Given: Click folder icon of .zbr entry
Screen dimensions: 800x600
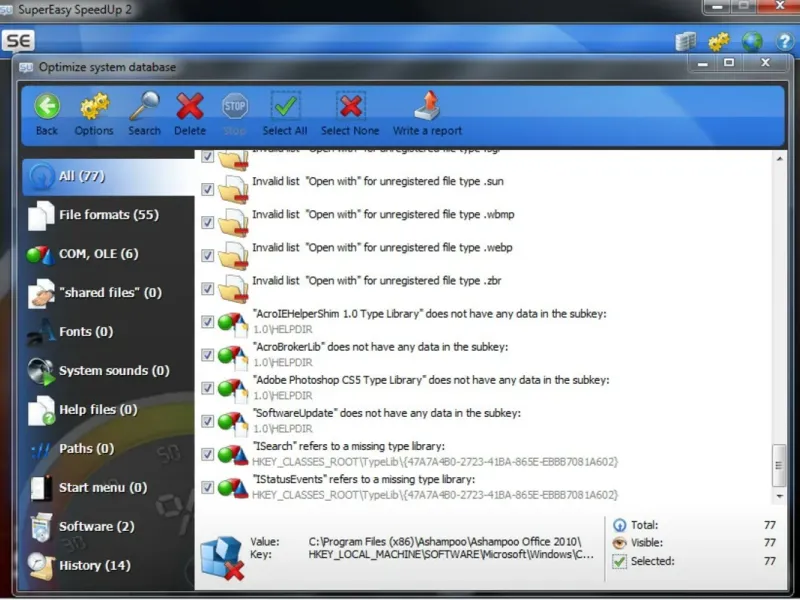Looking at the screenshot, I should point(234,289).
